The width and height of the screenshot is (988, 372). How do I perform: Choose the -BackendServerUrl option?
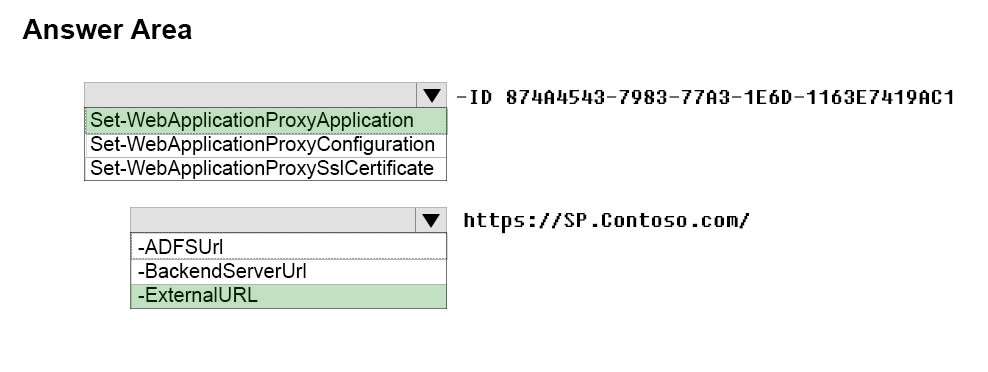[289, 271]
